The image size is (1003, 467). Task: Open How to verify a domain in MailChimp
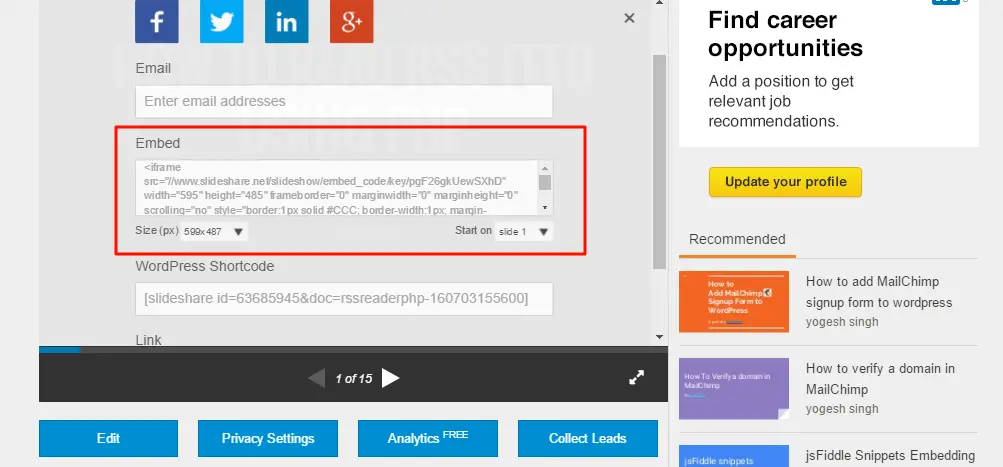pos(880,379)
